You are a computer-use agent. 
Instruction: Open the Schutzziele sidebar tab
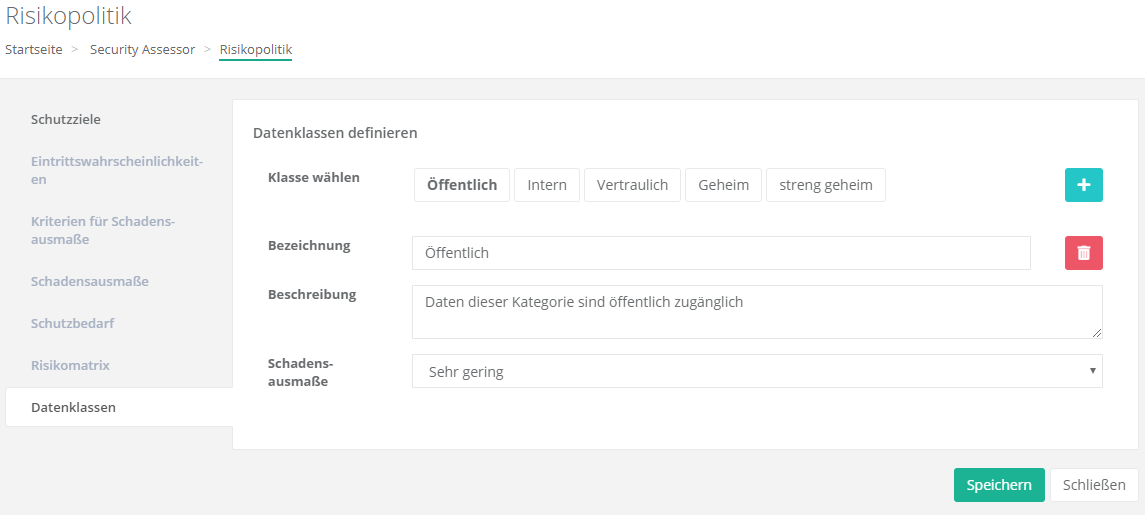(66, 120)
